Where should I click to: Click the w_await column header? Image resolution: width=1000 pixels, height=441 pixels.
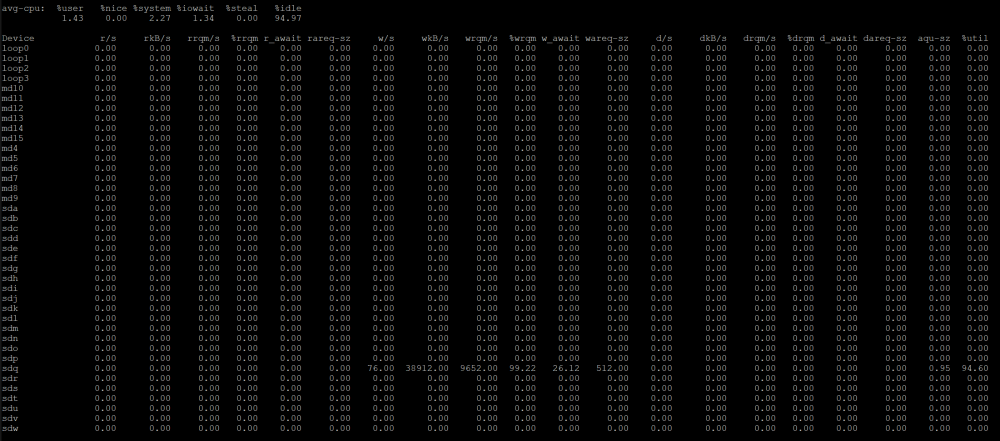click(561, 38)
